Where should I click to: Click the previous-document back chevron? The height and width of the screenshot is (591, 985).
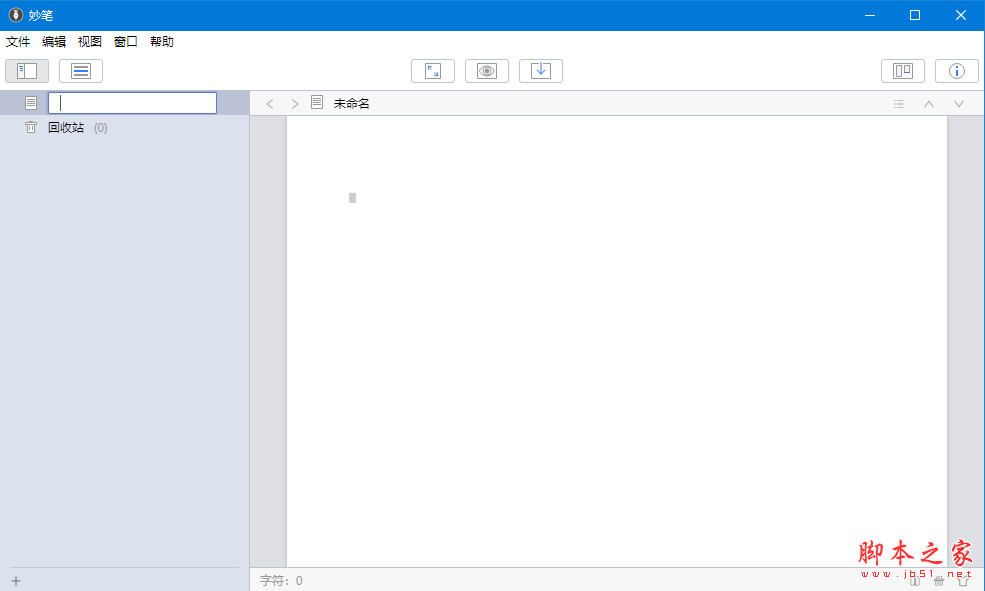(x=270, y=102)
